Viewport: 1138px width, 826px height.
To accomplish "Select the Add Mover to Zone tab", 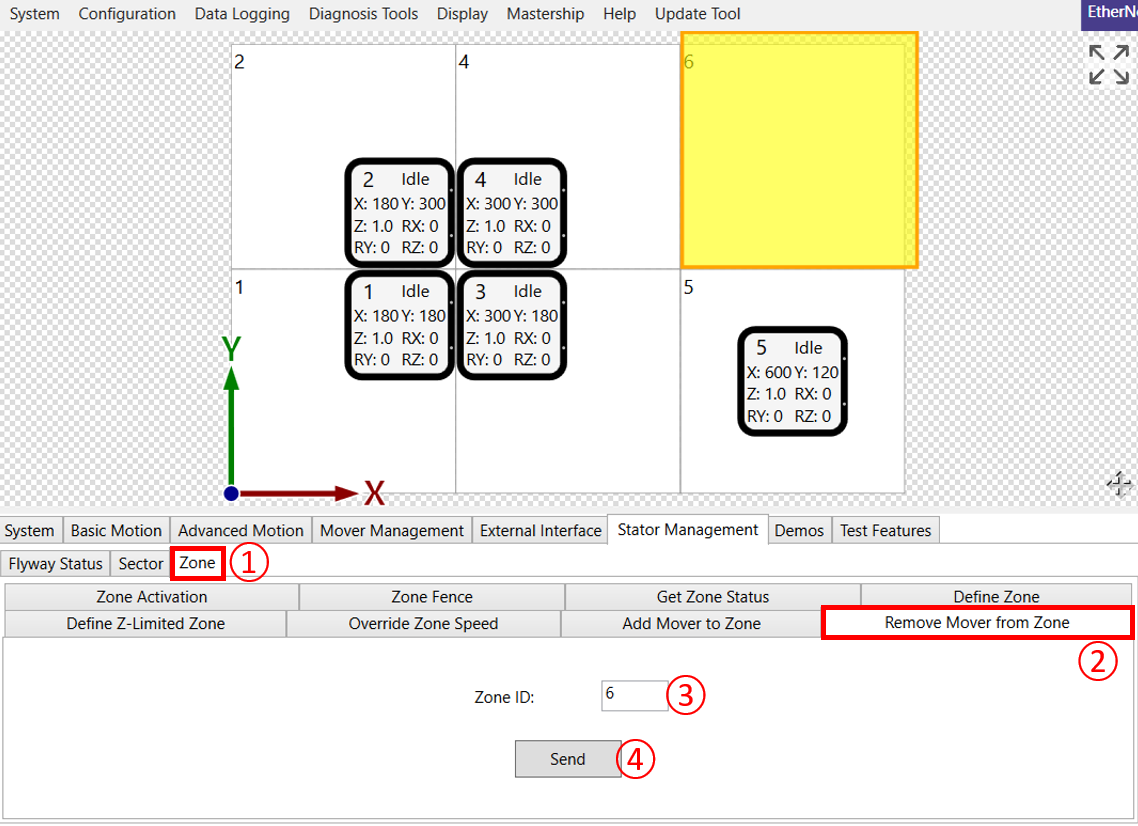I will tap(691, 624).
